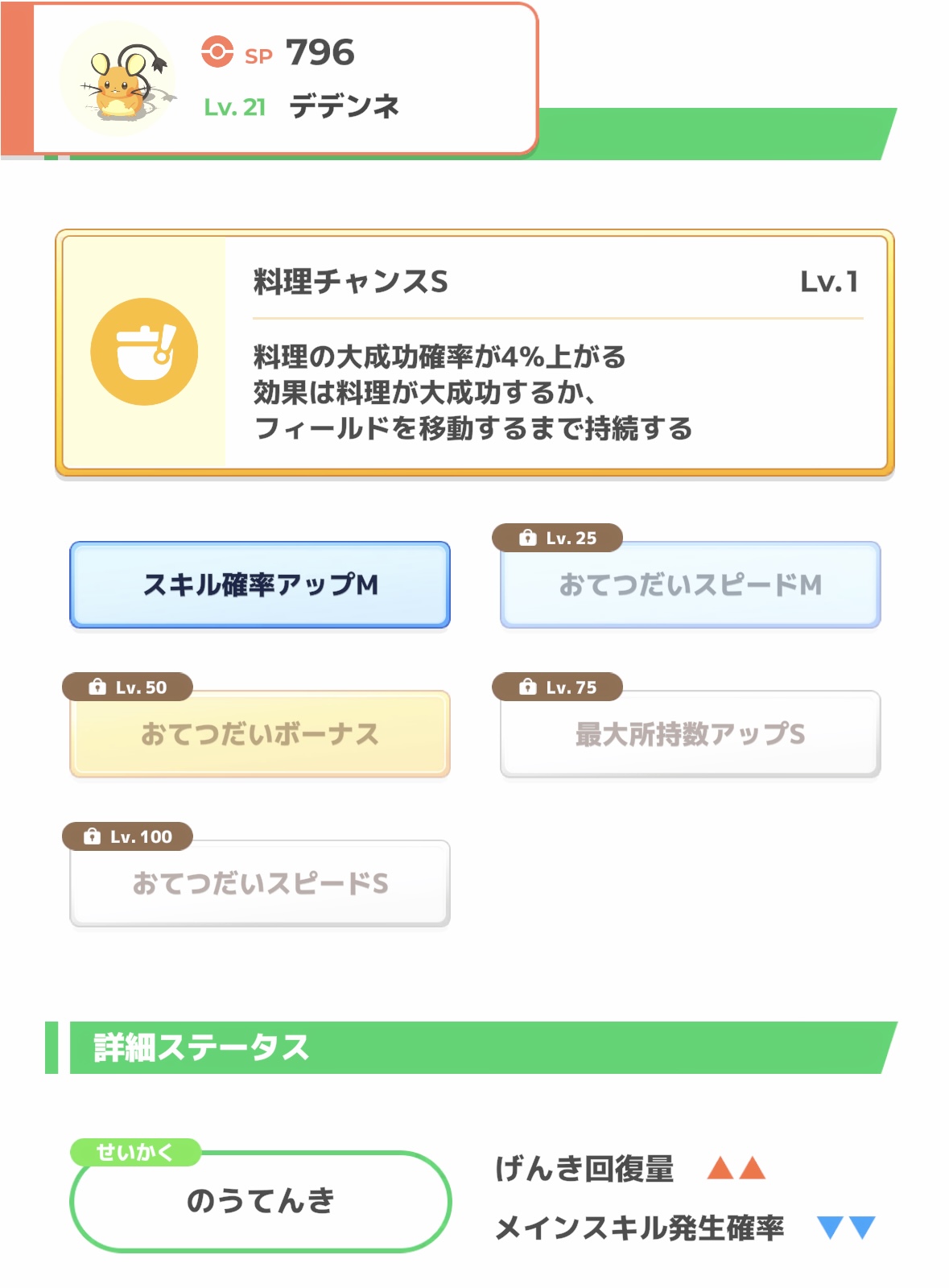Select the locked おてつだいスピードM subskill
This screenshot has height=1288, width=949.
(x=690, y=585)
